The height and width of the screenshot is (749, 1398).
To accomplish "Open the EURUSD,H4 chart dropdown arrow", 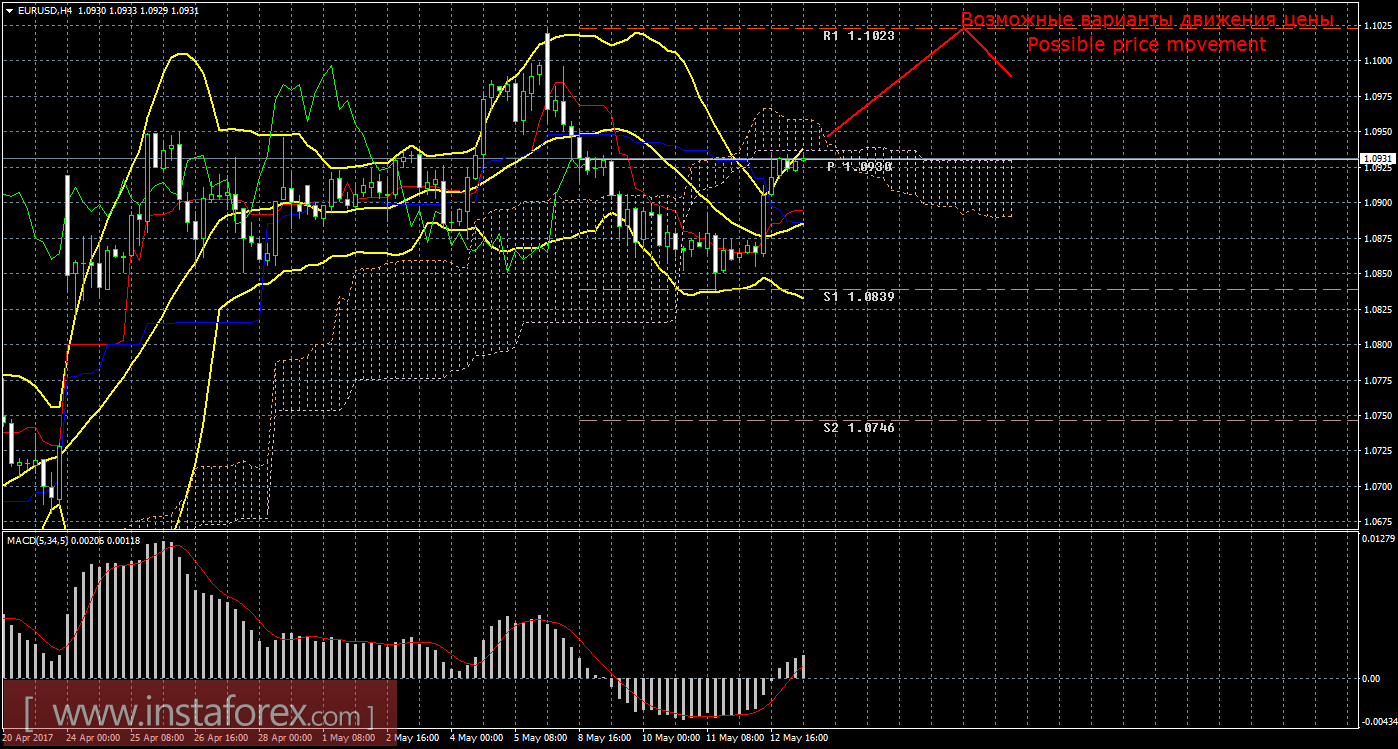I will (9, 9).
